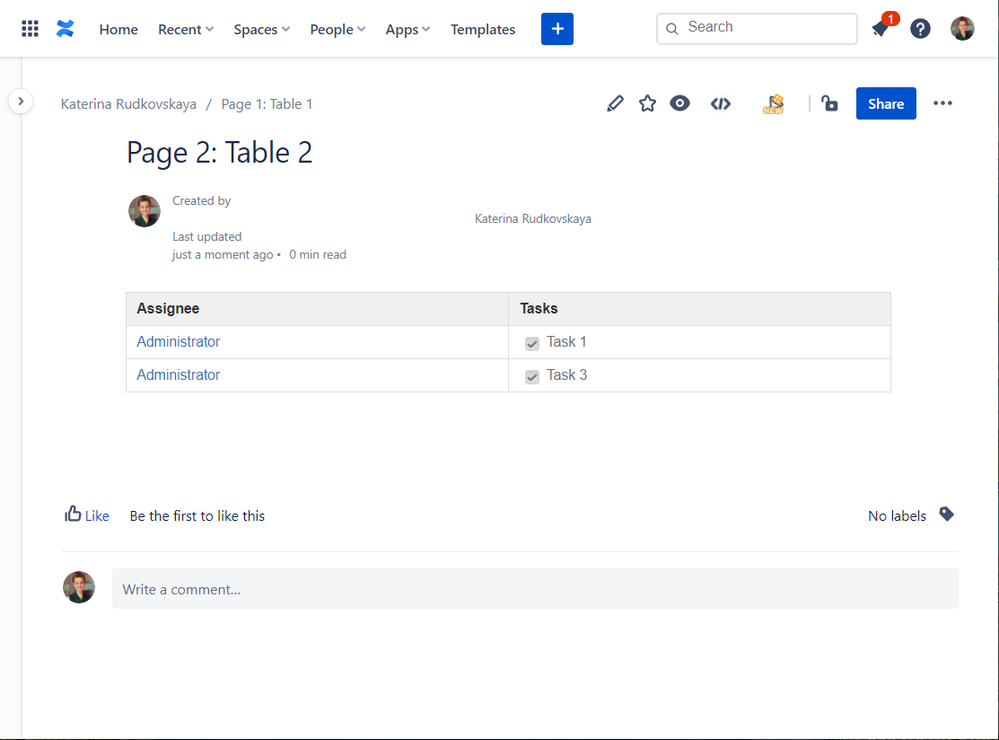Click the page title Page 2: Table 2

coord(220,152)
